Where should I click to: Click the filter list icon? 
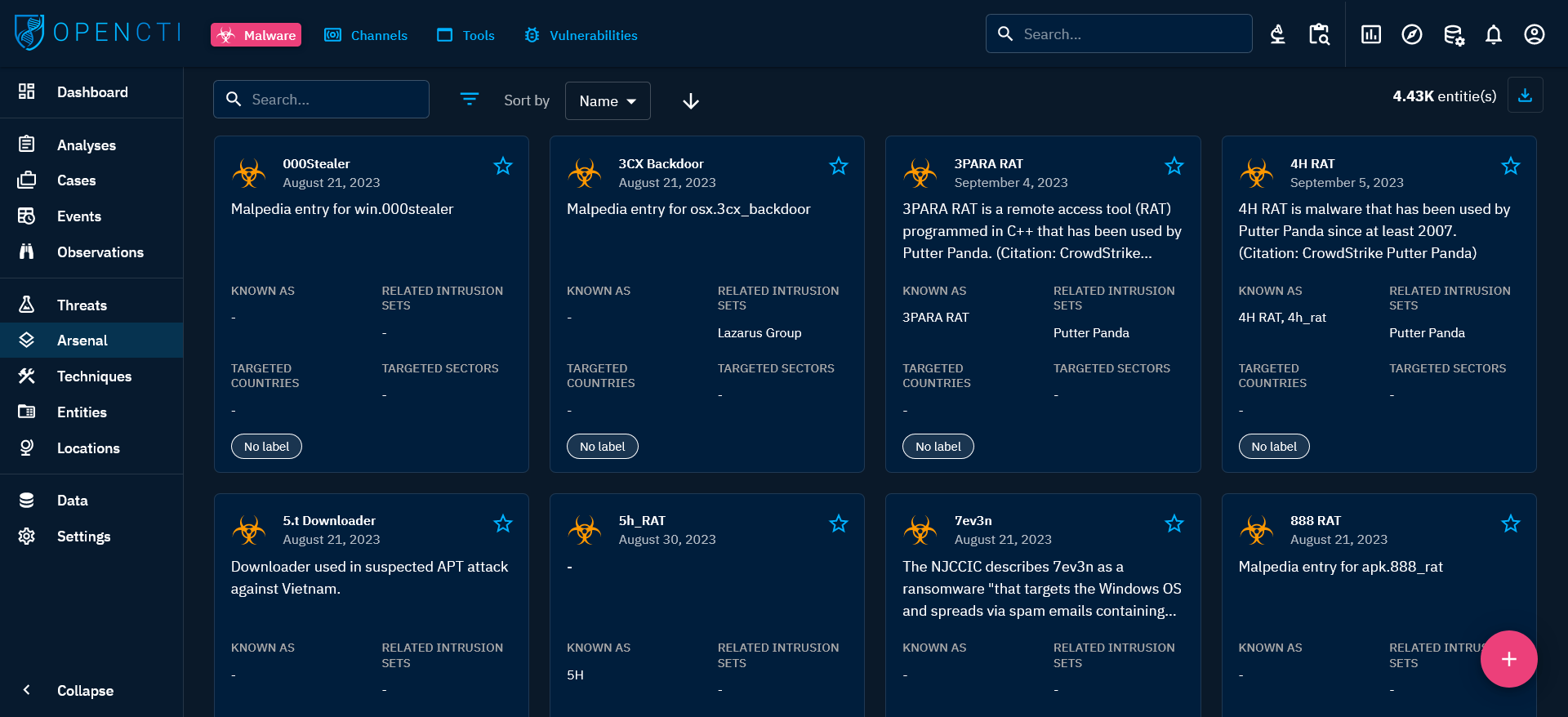[x=469, y=100]
